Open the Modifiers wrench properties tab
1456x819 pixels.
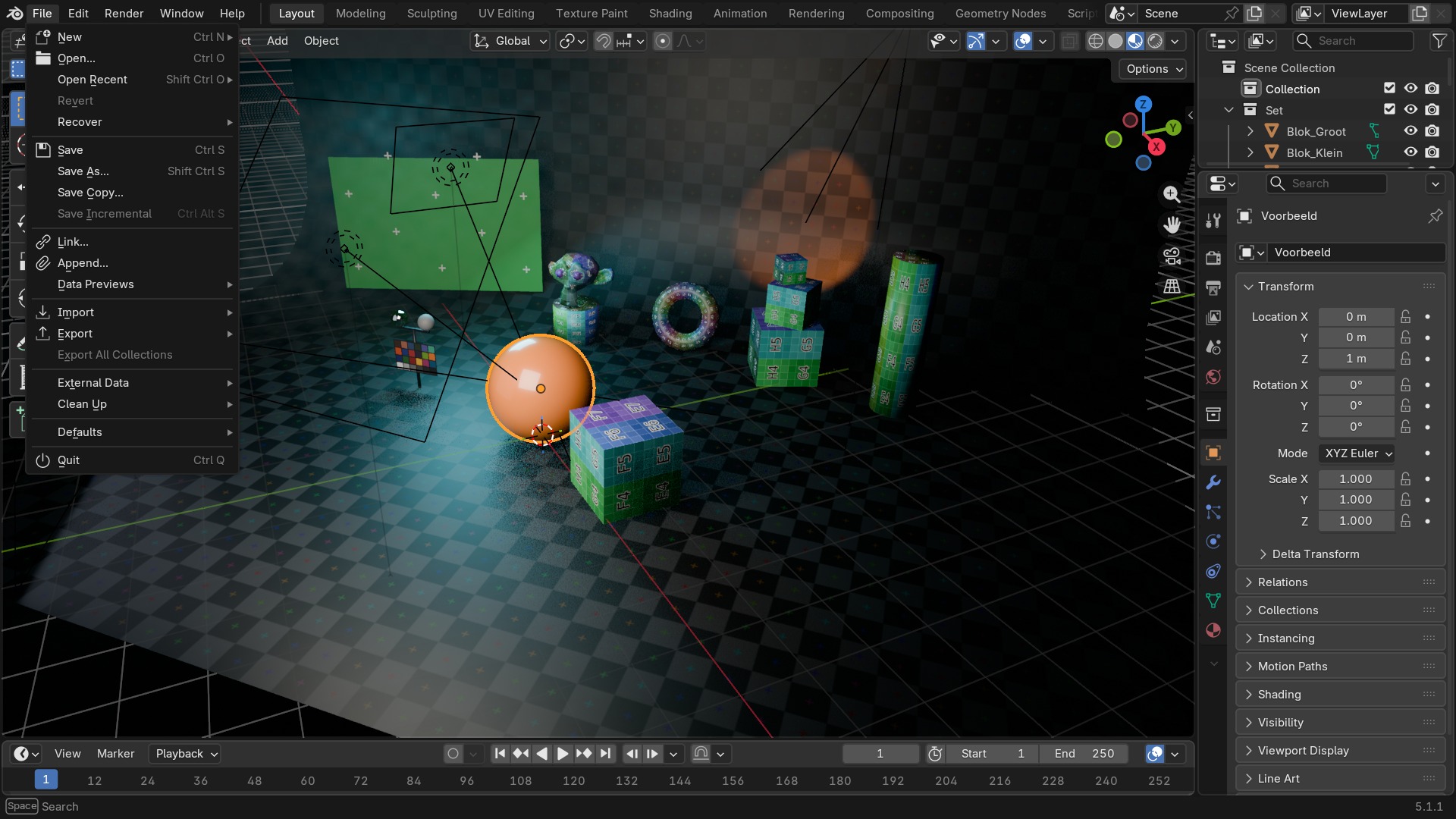1213,482
